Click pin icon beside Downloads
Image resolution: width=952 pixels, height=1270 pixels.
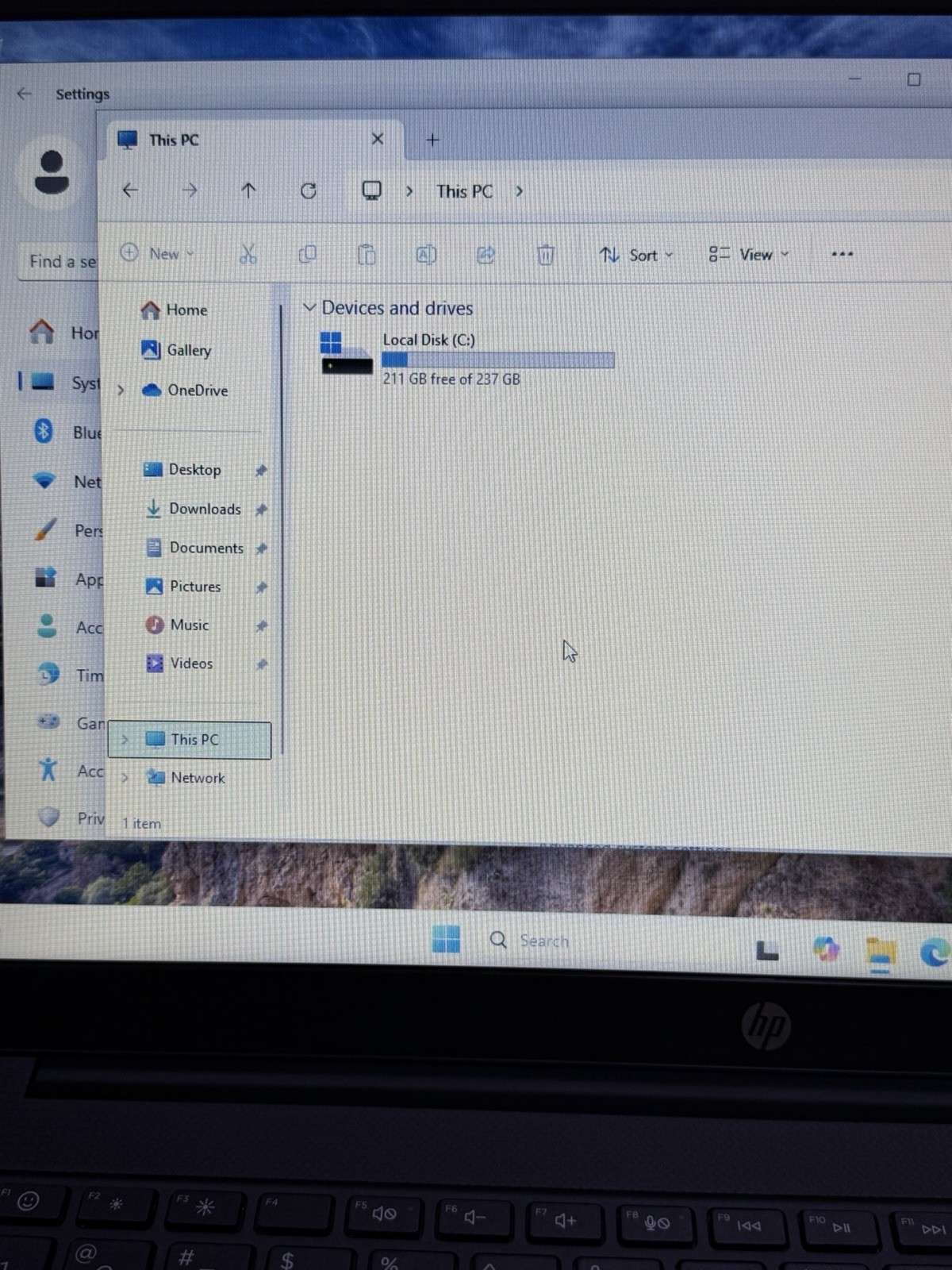(261, 510)
